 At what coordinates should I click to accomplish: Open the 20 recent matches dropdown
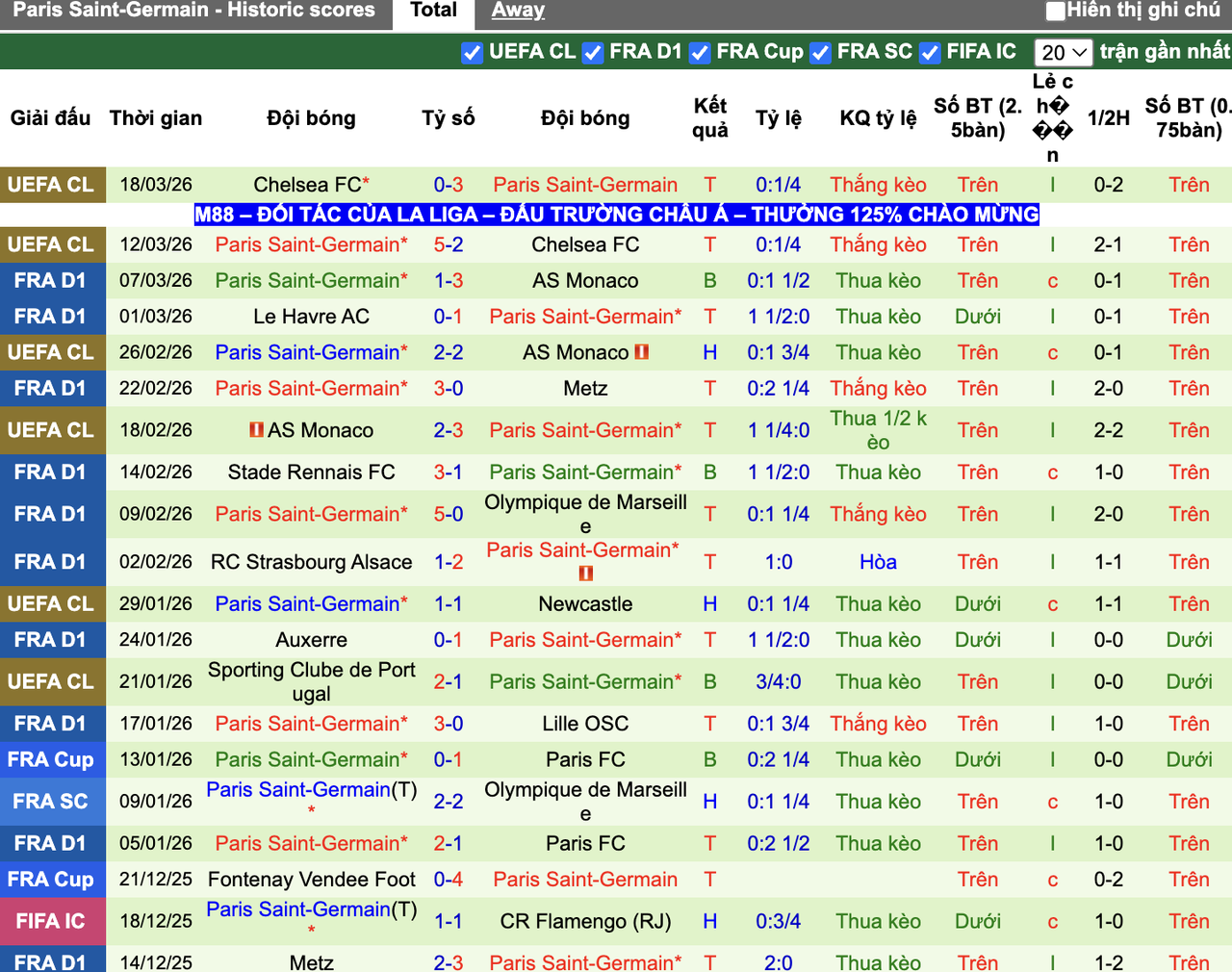click(x=1064, y=52)
